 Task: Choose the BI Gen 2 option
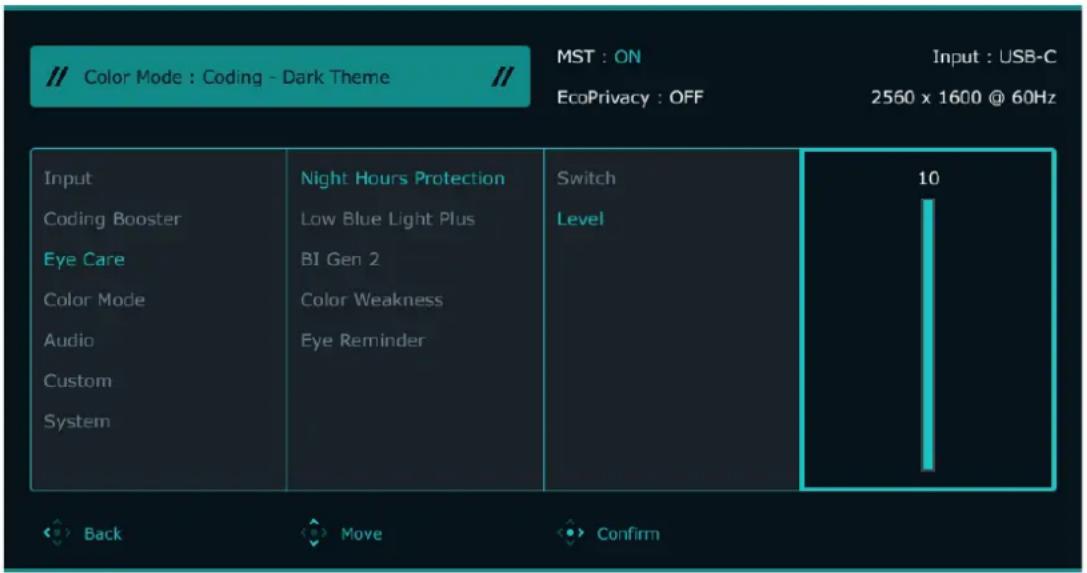tap(340, 259)
